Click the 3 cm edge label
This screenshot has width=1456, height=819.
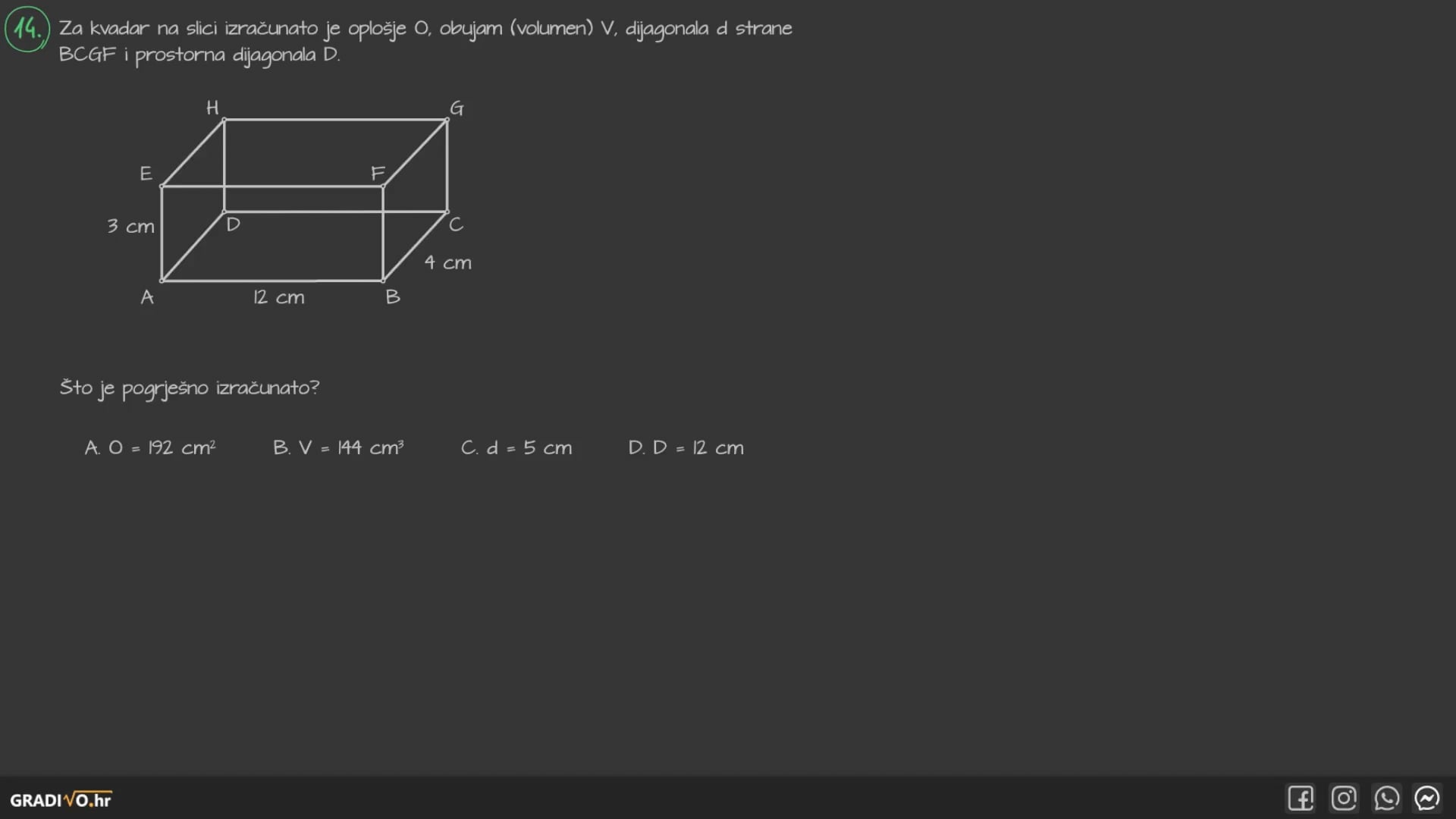tap(130, 226)
